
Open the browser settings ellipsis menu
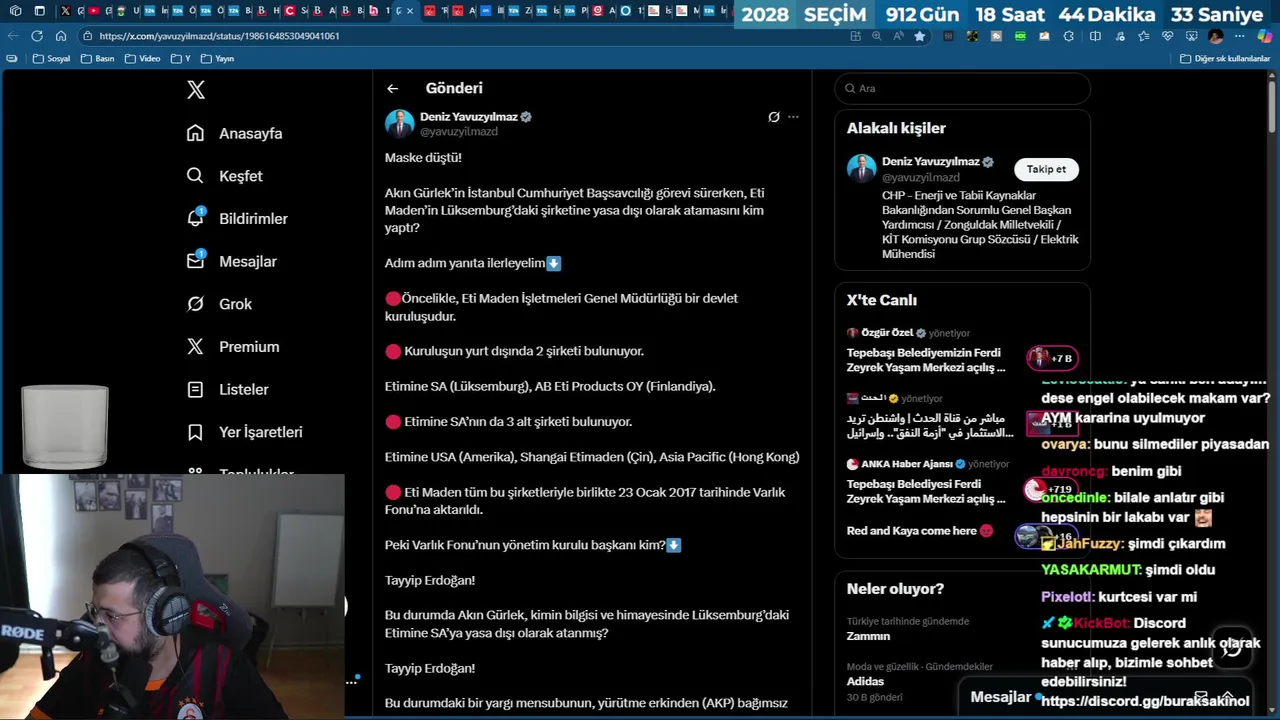1241,36
